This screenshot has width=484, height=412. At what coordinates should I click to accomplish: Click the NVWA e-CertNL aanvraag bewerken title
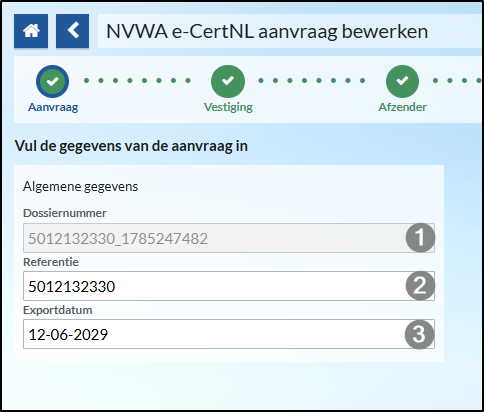pos(267,32)
